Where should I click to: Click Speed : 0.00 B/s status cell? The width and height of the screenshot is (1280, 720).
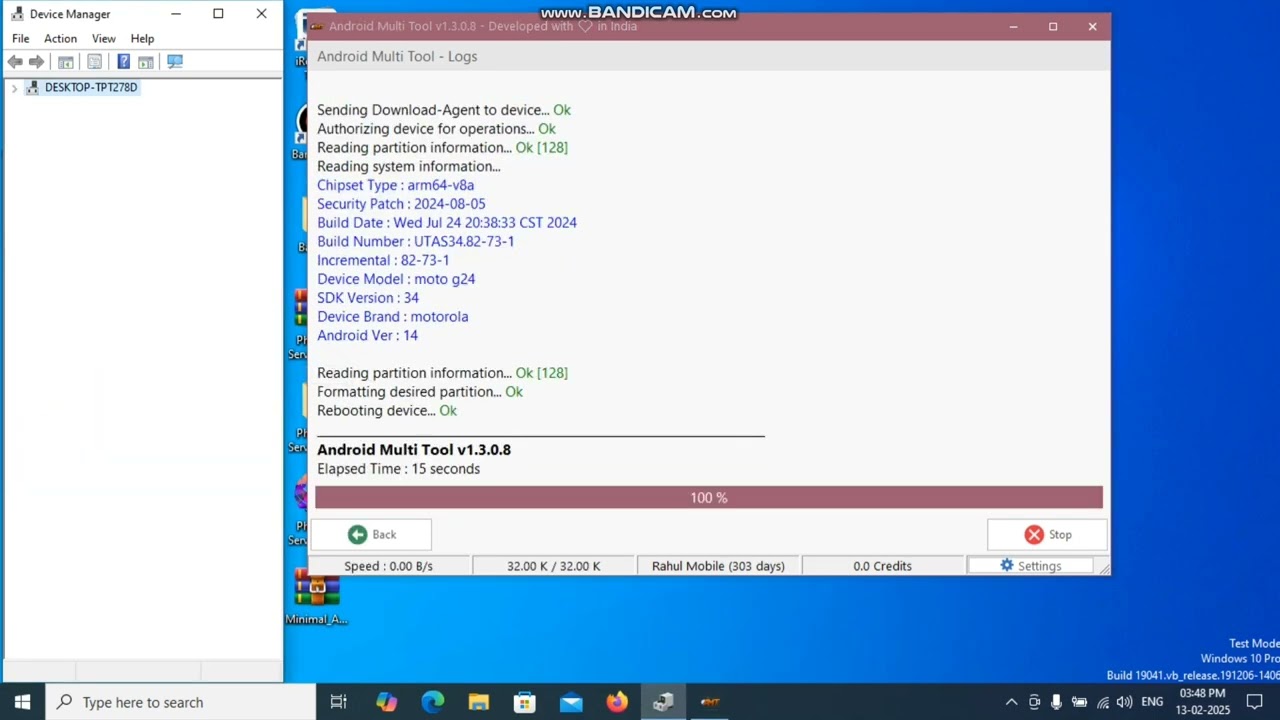[x=388, y=566]
